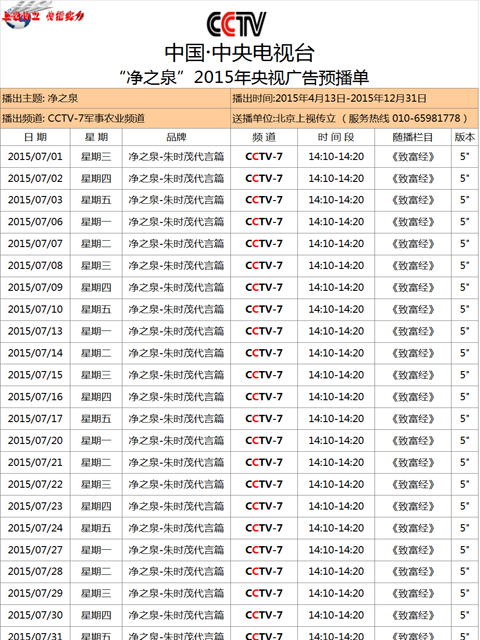Select the 日期 column header
The width and height of the screenshot is (480, 640).
35,137
